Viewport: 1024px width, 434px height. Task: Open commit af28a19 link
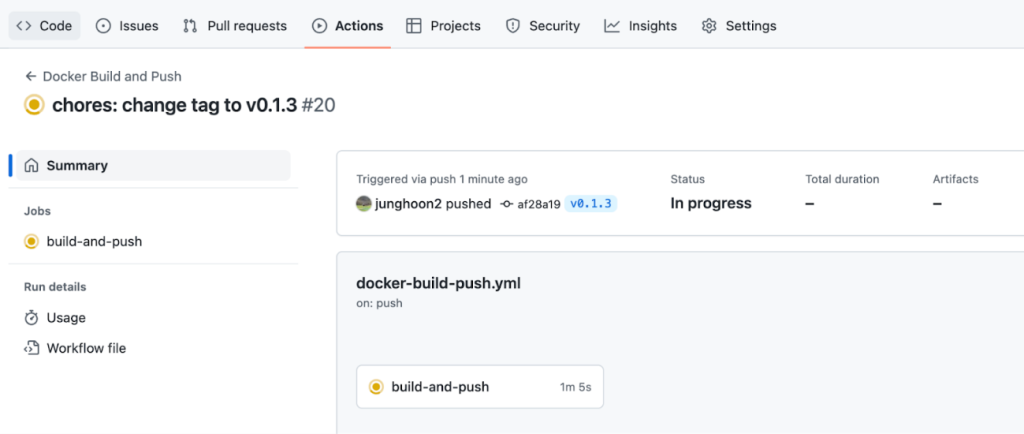pos(538,204)
